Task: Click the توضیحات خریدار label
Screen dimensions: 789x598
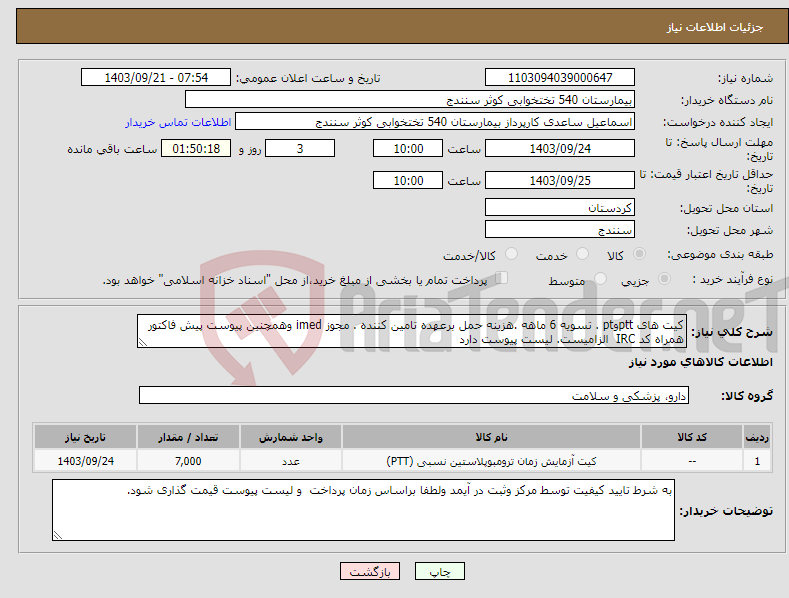Action: tap(726, 511)
